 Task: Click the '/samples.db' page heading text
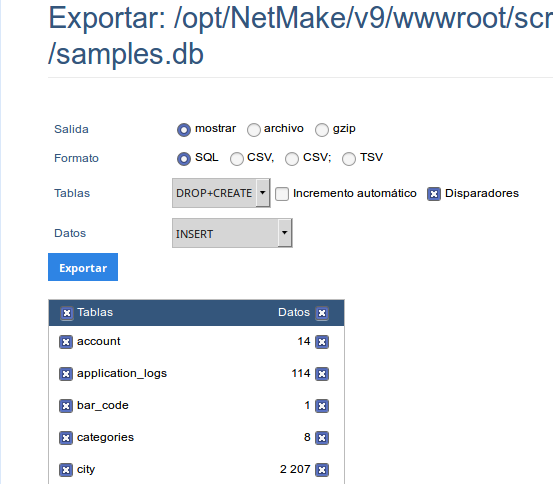[126, 54]
